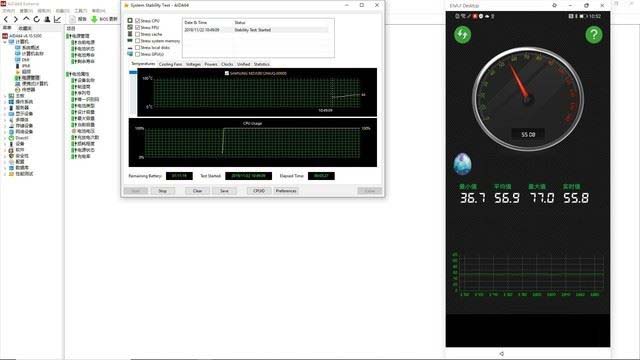Expand the 显示设备 tree node arrow

tap(5, 113)
